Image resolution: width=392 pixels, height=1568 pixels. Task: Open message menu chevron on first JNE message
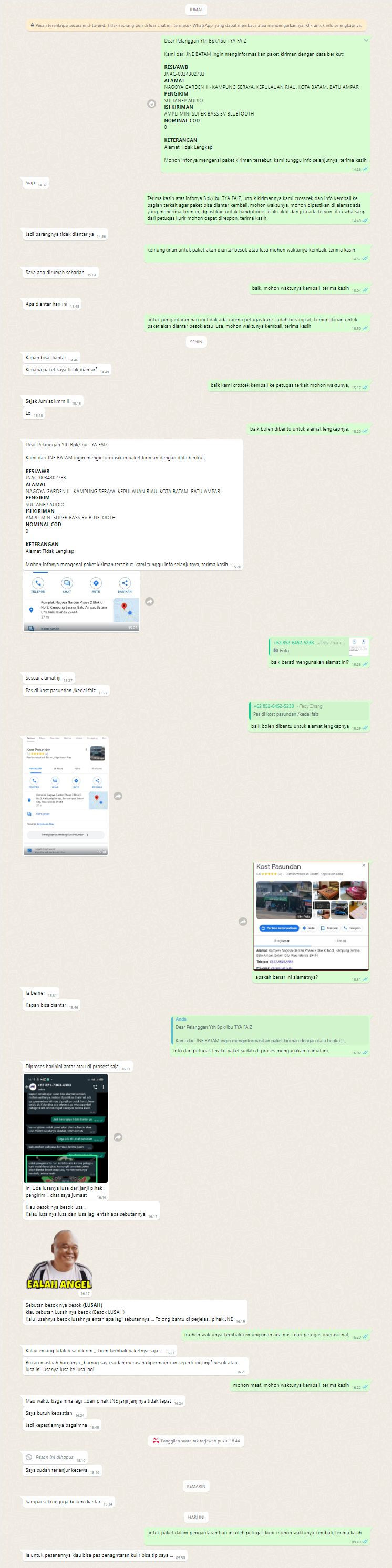tap(366, 41)
